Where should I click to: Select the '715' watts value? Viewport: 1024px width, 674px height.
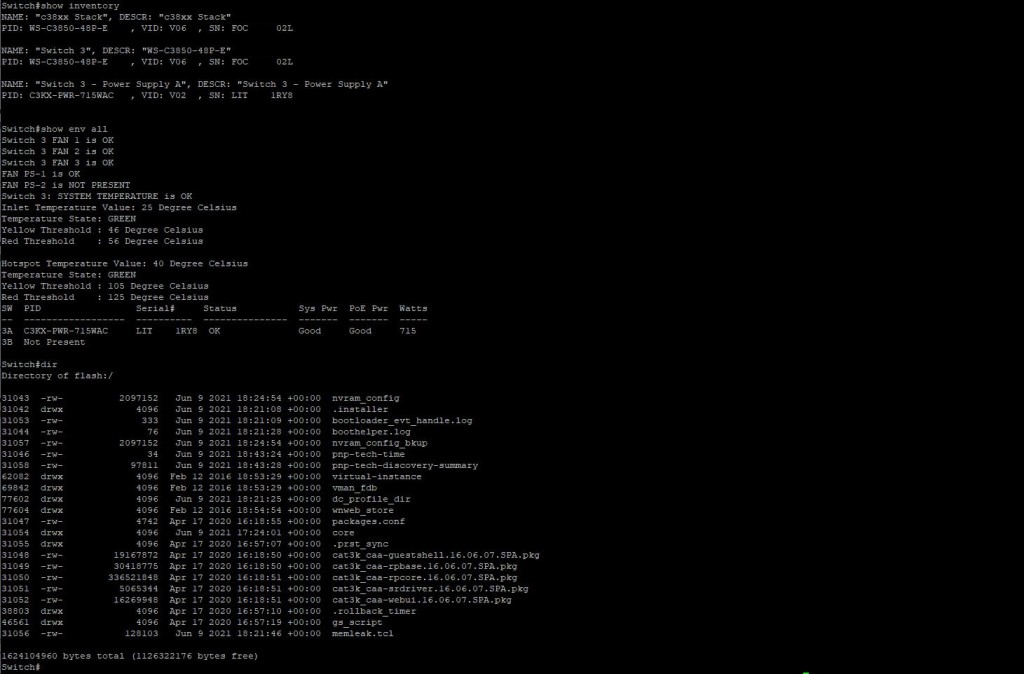click(x=408, y=331)
